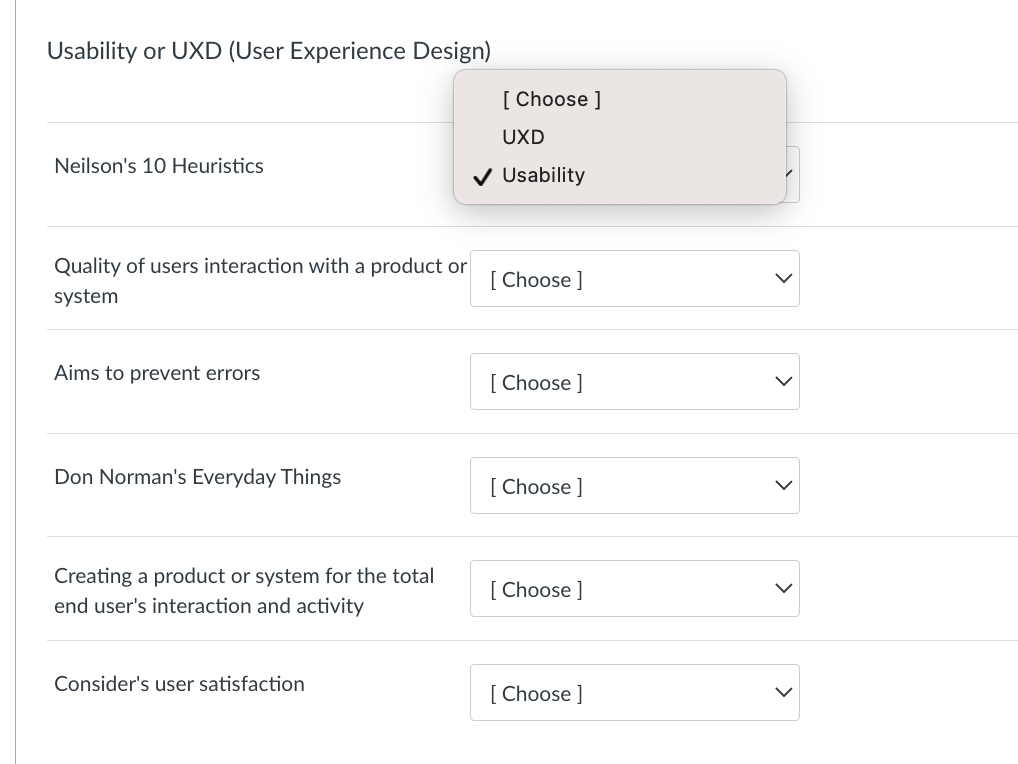Click the partially hidden chevron behind open menu
Image resolution: width=1018 pixels, height=764 pixels.
[x=790, y=175]
